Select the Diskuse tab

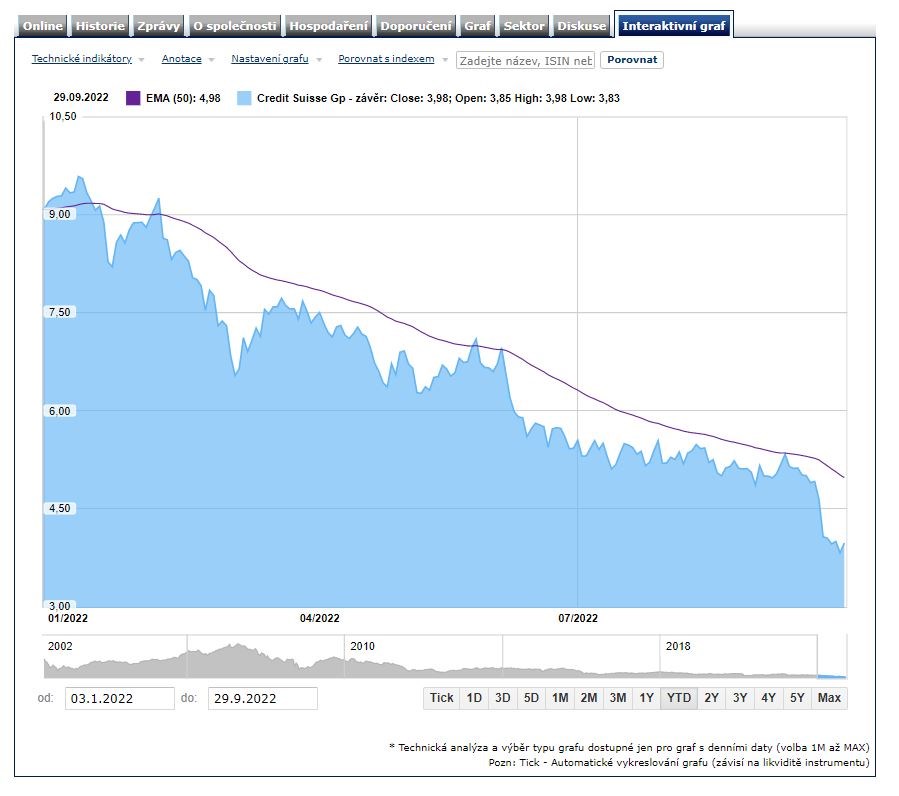pos(581,26)
